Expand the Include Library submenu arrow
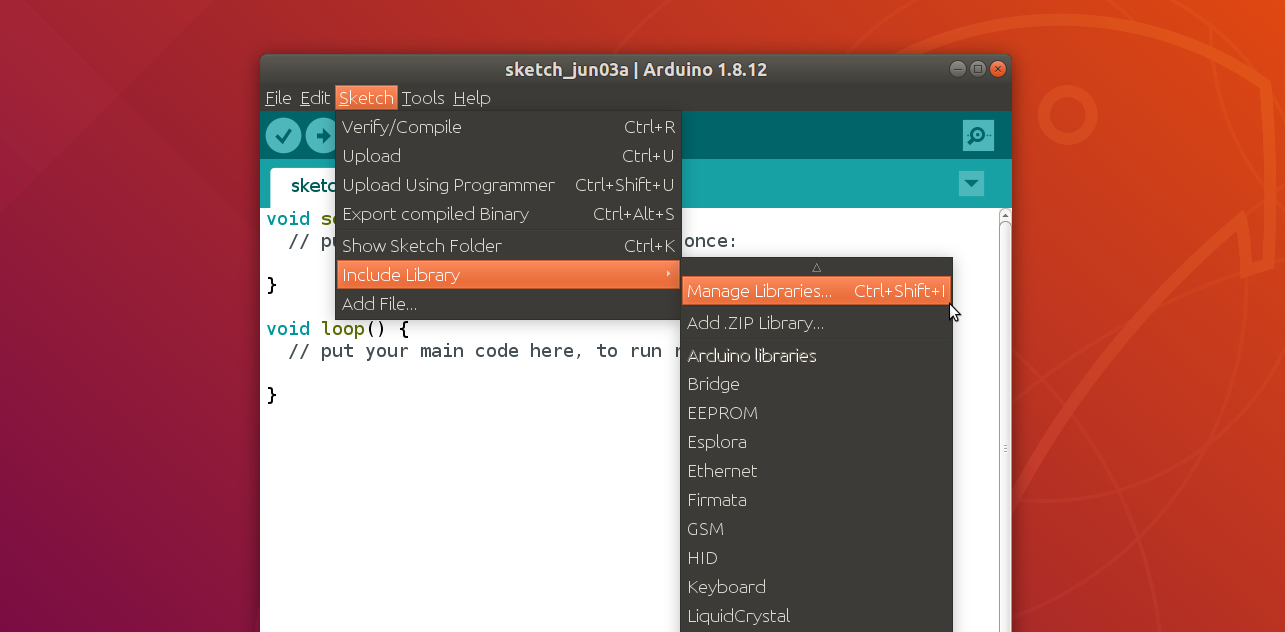The width and height of the screenshot is (1285, 632). pos(668,275)
